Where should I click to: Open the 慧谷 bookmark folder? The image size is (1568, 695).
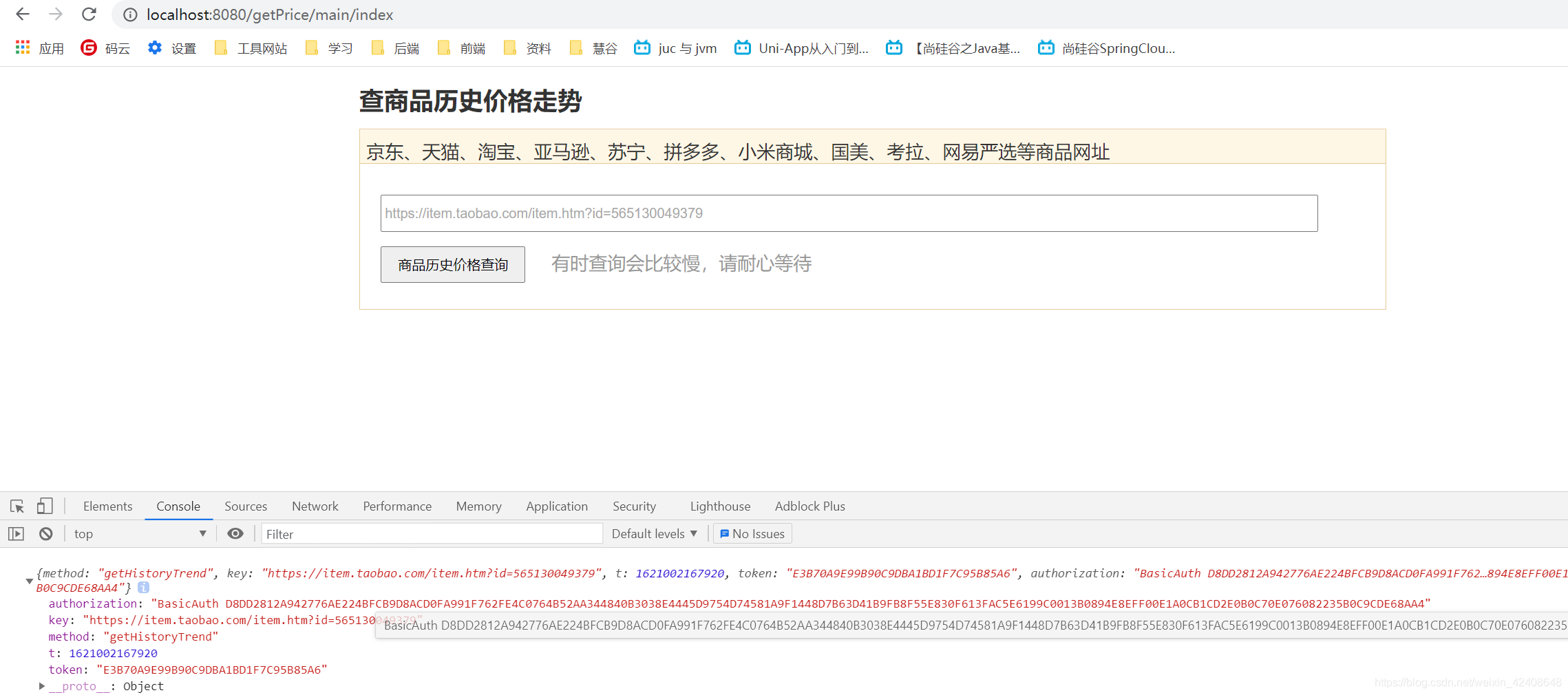click(x=593, y=48)
